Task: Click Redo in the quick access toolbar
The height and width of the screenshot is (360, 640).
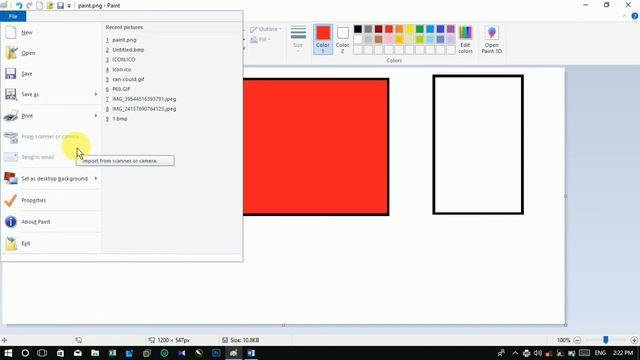Action: (29, 6)
